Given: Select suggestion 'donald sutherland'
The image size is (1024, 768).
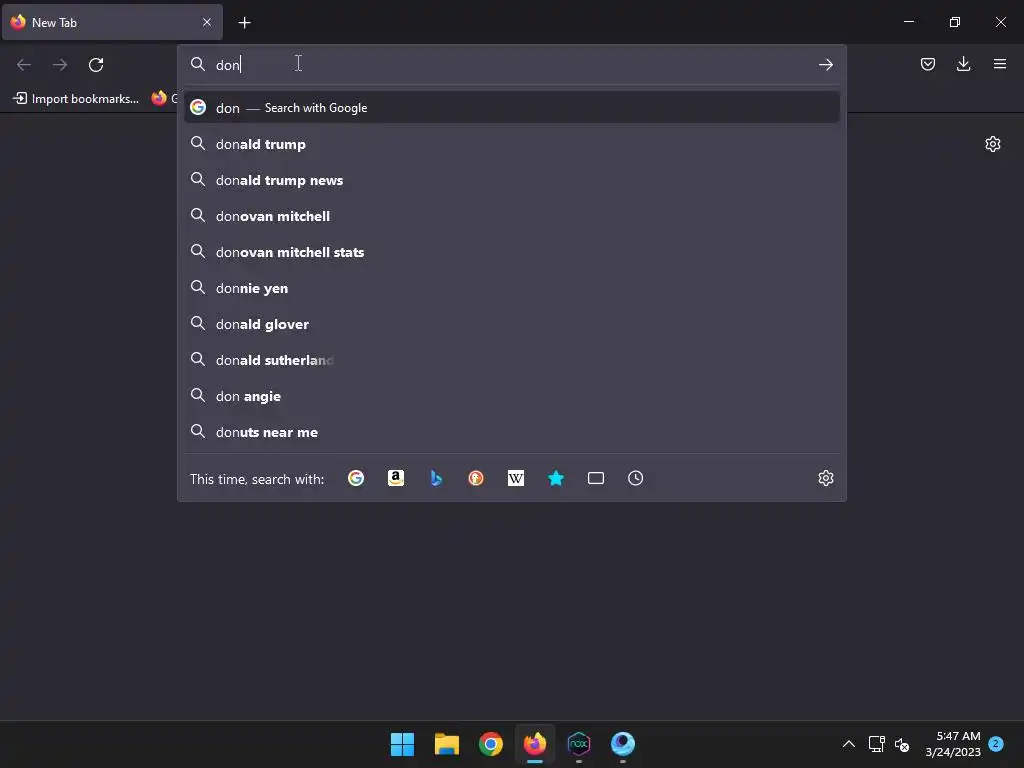Looking at the screenshot, I should (x=511, y=360).
